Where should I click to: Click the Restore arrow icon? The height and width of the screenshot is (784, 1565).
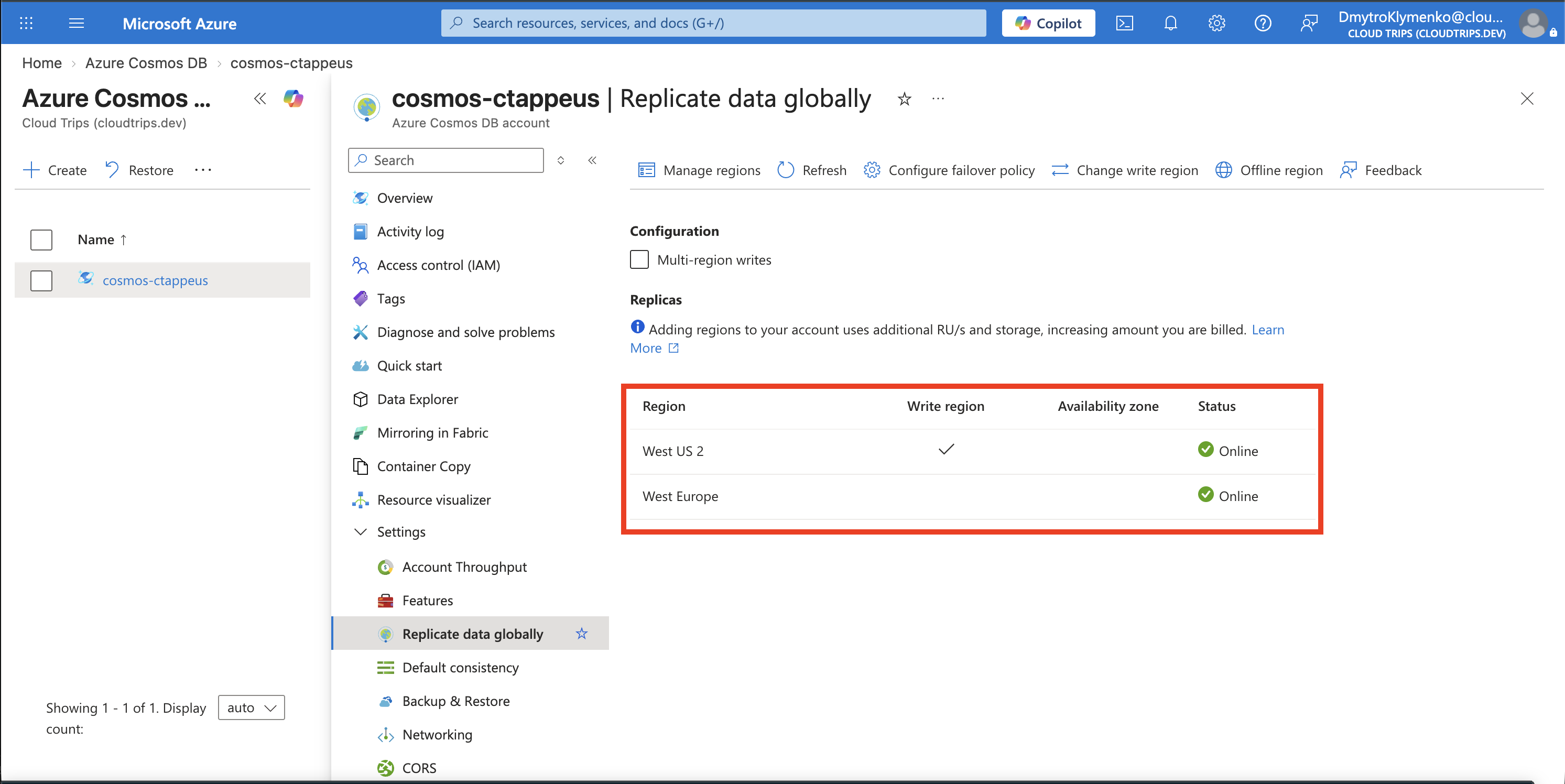(x=112, y=169)
